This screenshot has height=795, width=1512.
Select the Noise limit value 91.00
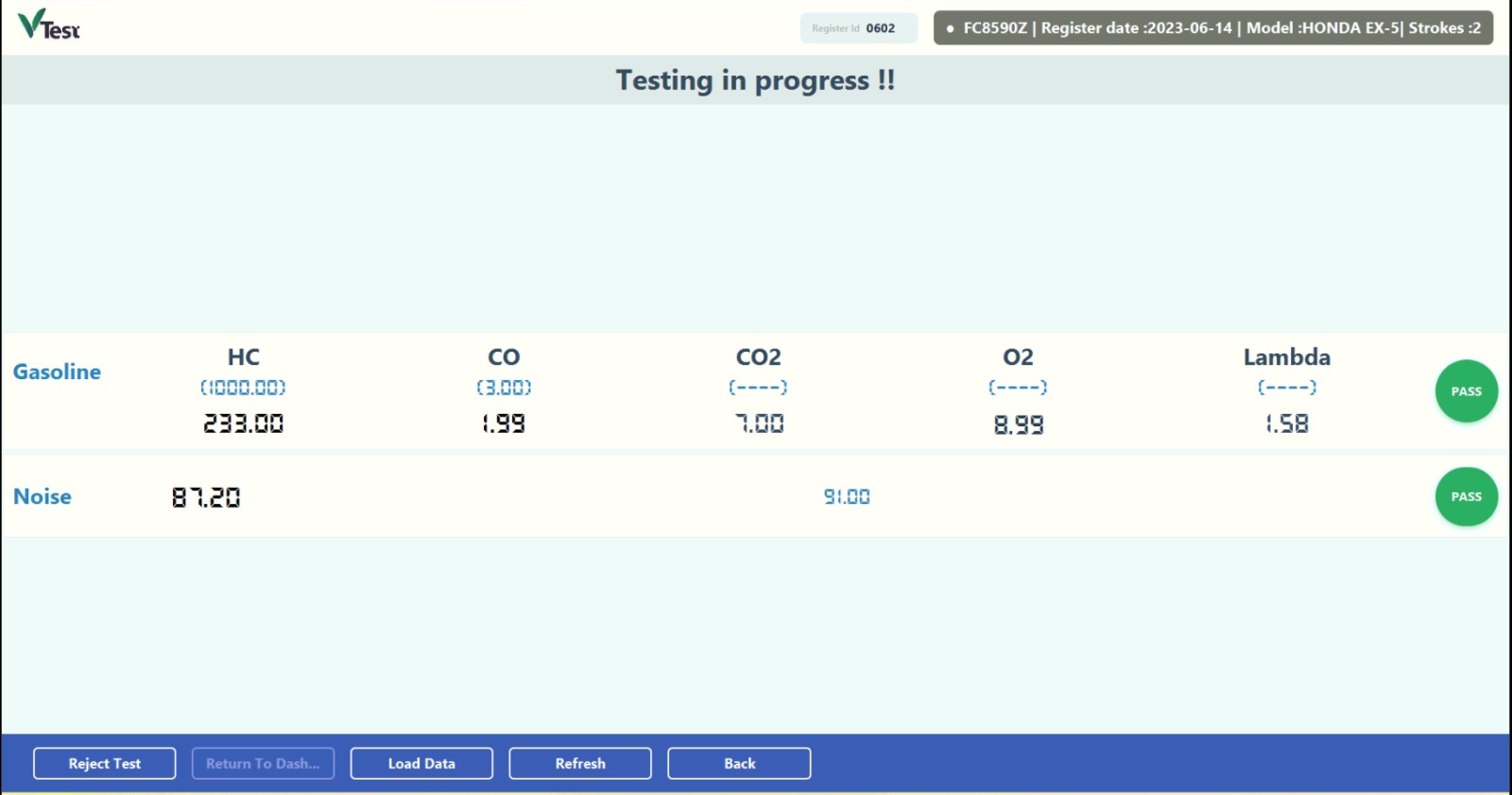pos(847,496)
